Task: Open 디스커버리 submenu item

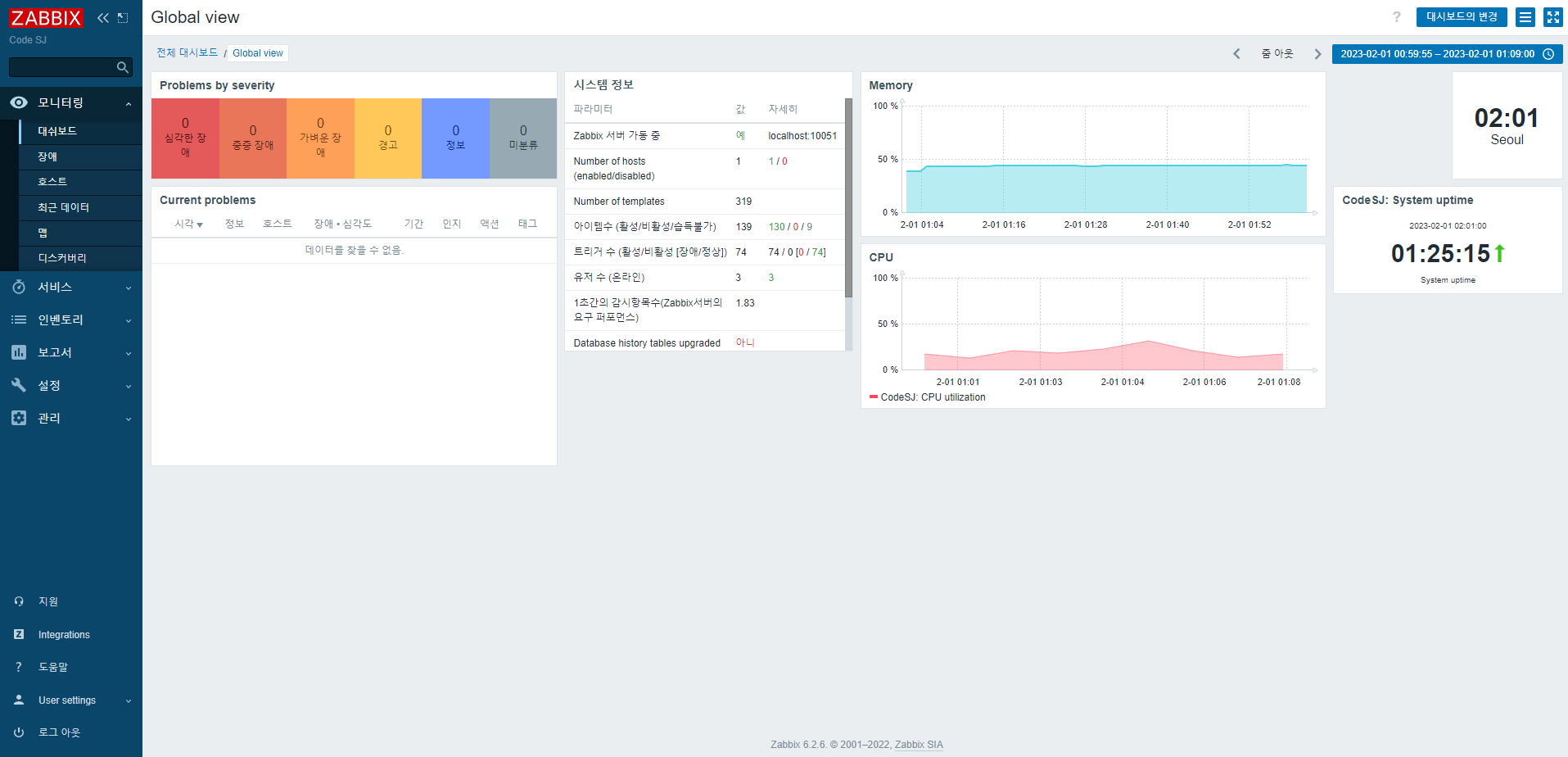Action: tap(80, 258)
